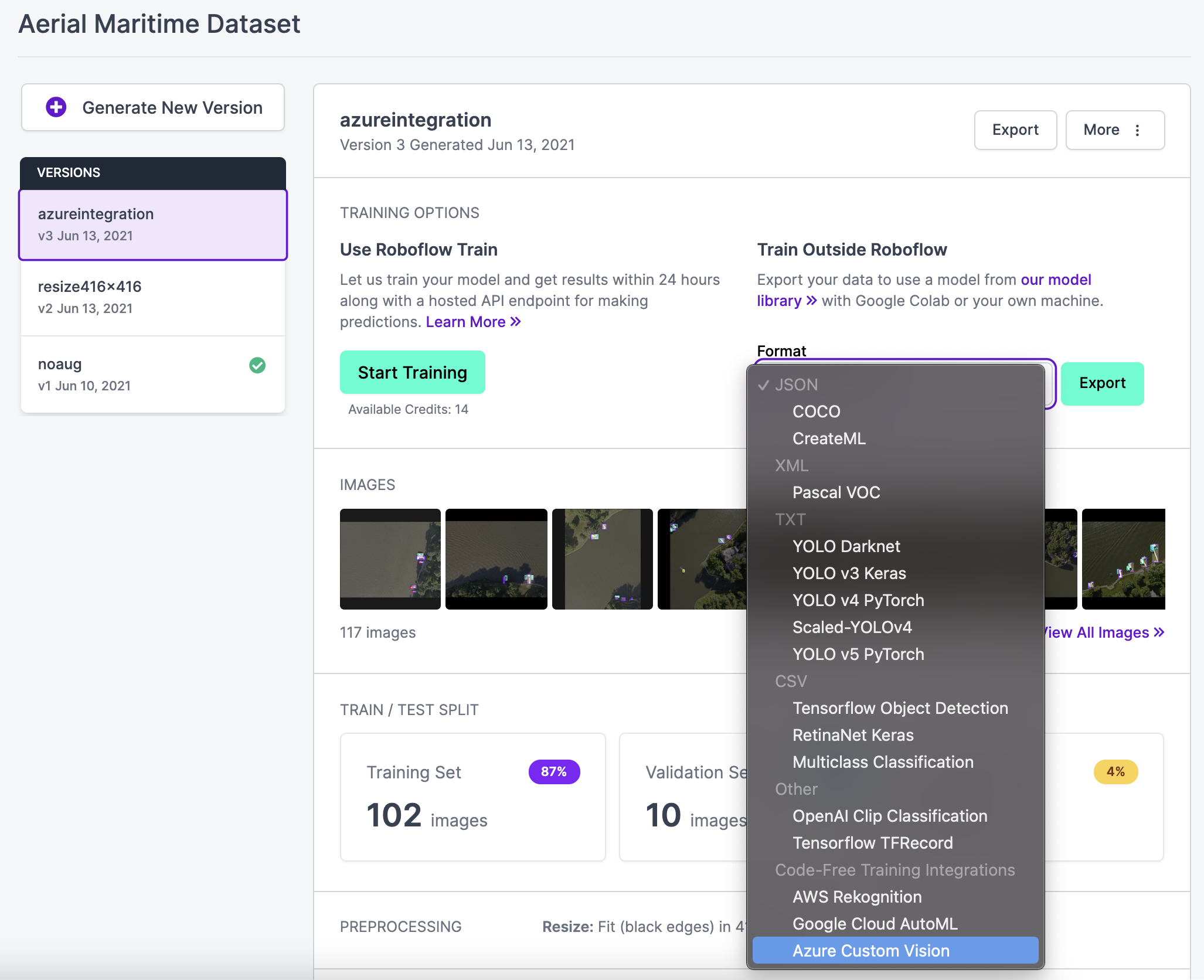Switch to the noaug v1 version
The height and width of the screenshot is (980, 1204).
(x=59, y=363)
